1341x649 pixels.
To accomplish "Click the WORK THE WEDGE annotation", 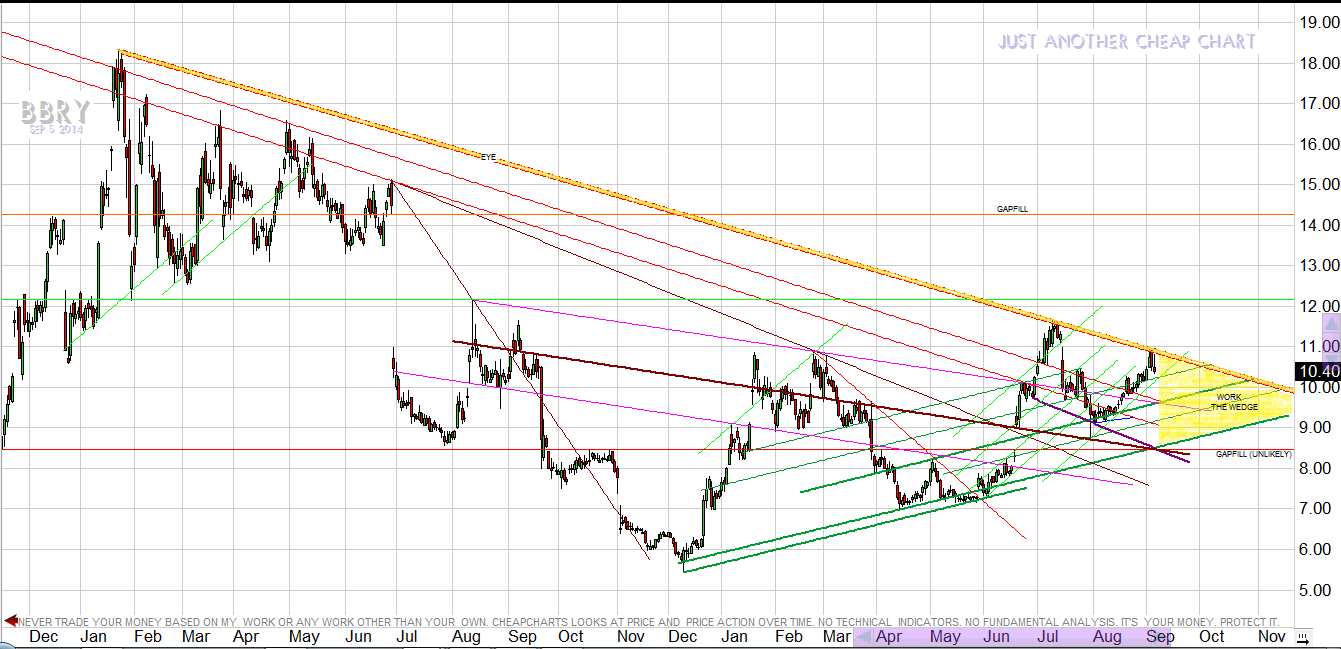I will [x=1229, y=402].
